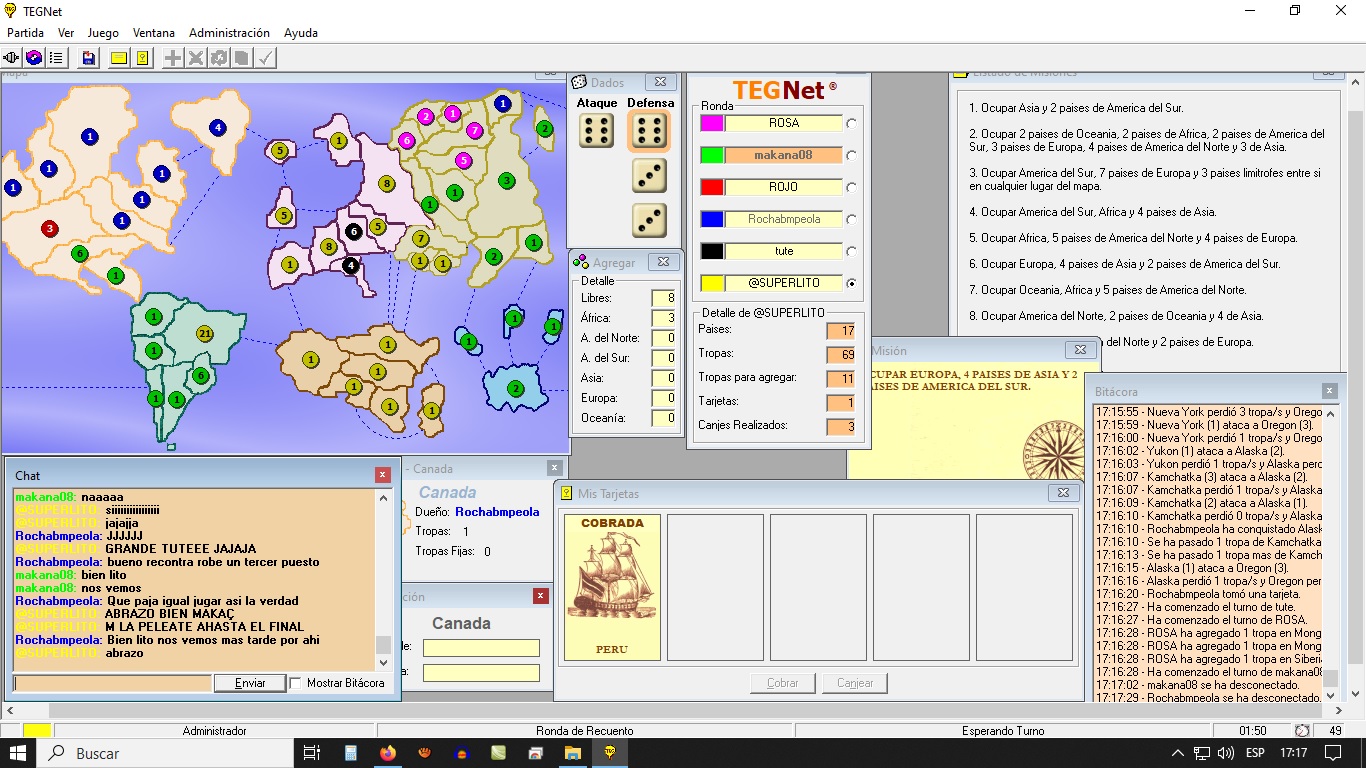Click the floppy disk save icon

click(x=89, y=58)
